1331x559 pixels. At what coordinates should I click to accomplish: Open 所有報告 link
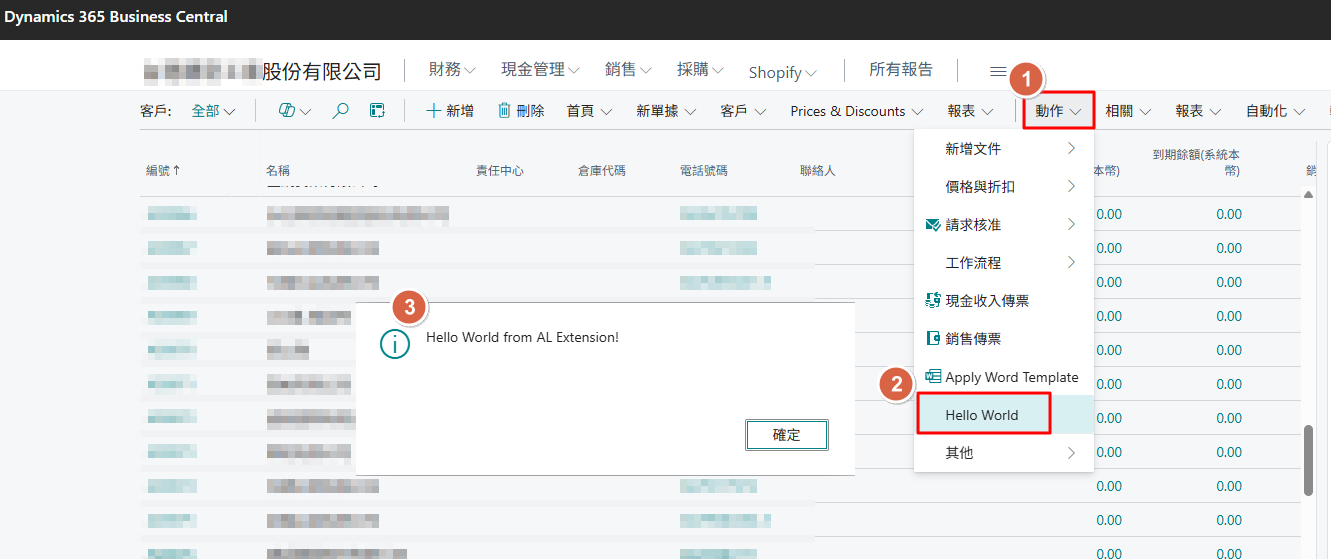tap(900, 70)
